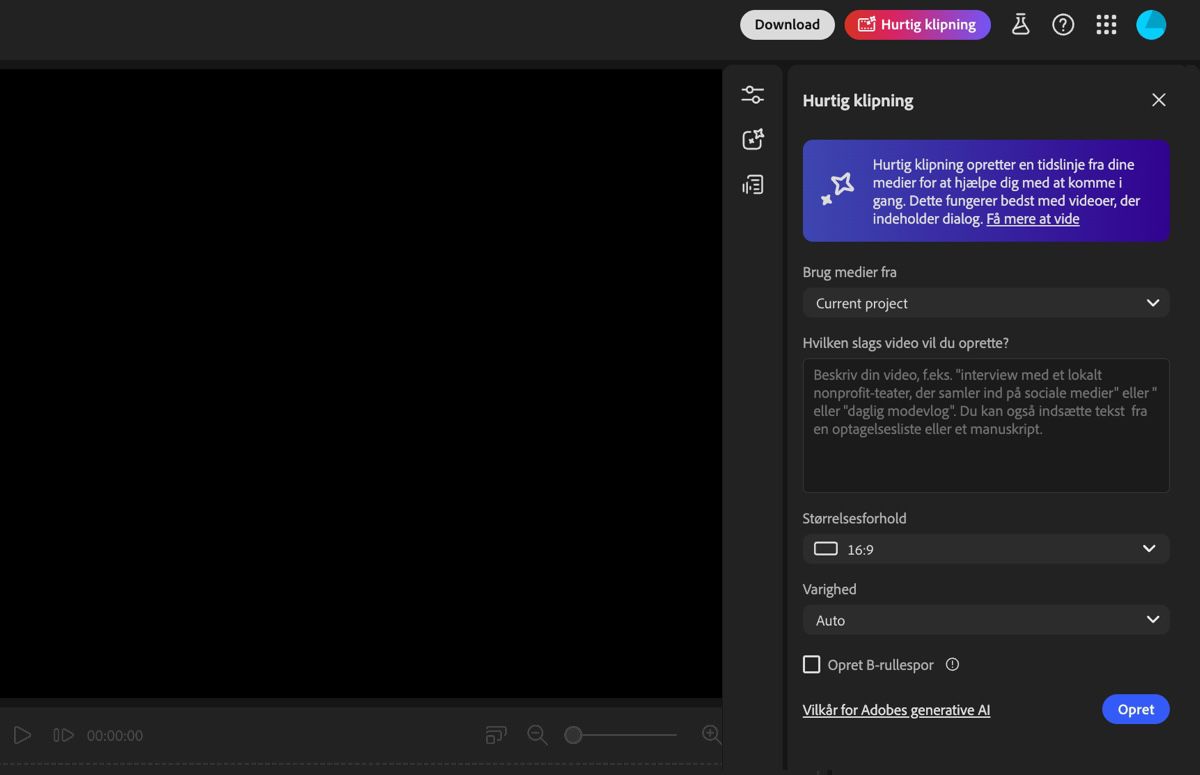
Task: Click the video description text field
Action: coord(986,424)
